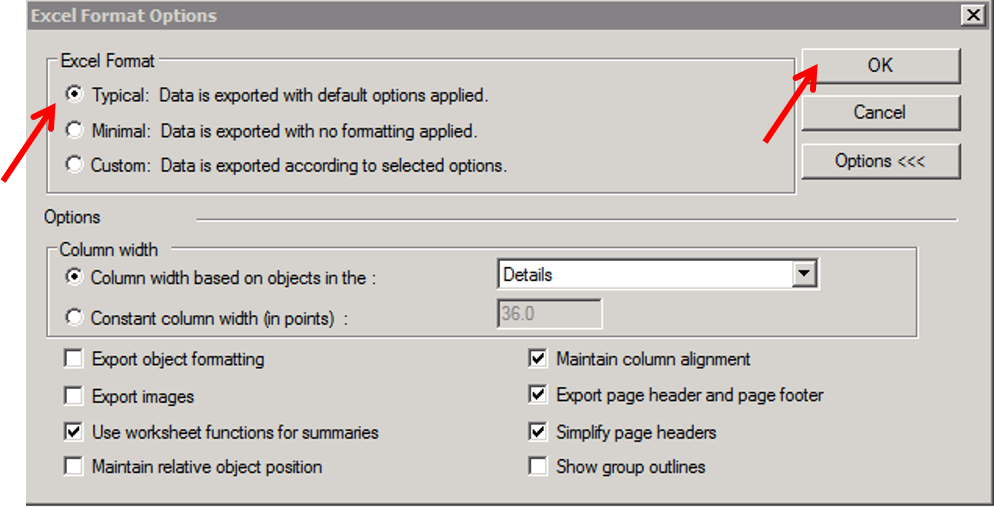Open the Details dropdown list
The image size is (994, 509).
coord(802,274)
